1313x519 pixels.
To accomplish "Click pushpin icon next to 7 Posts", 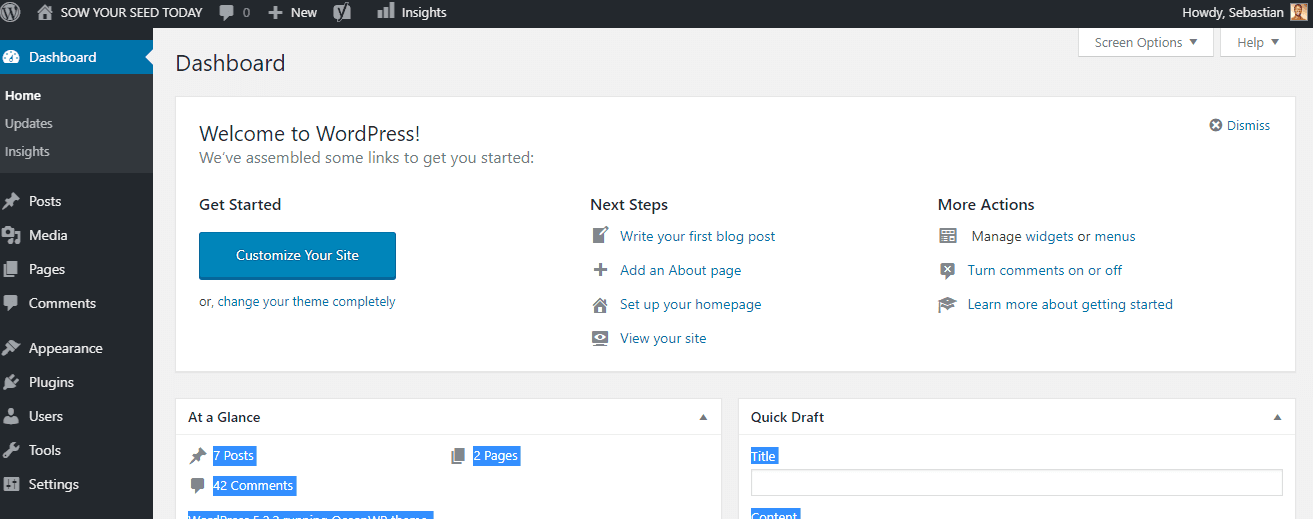I will [x=198, y=456].
